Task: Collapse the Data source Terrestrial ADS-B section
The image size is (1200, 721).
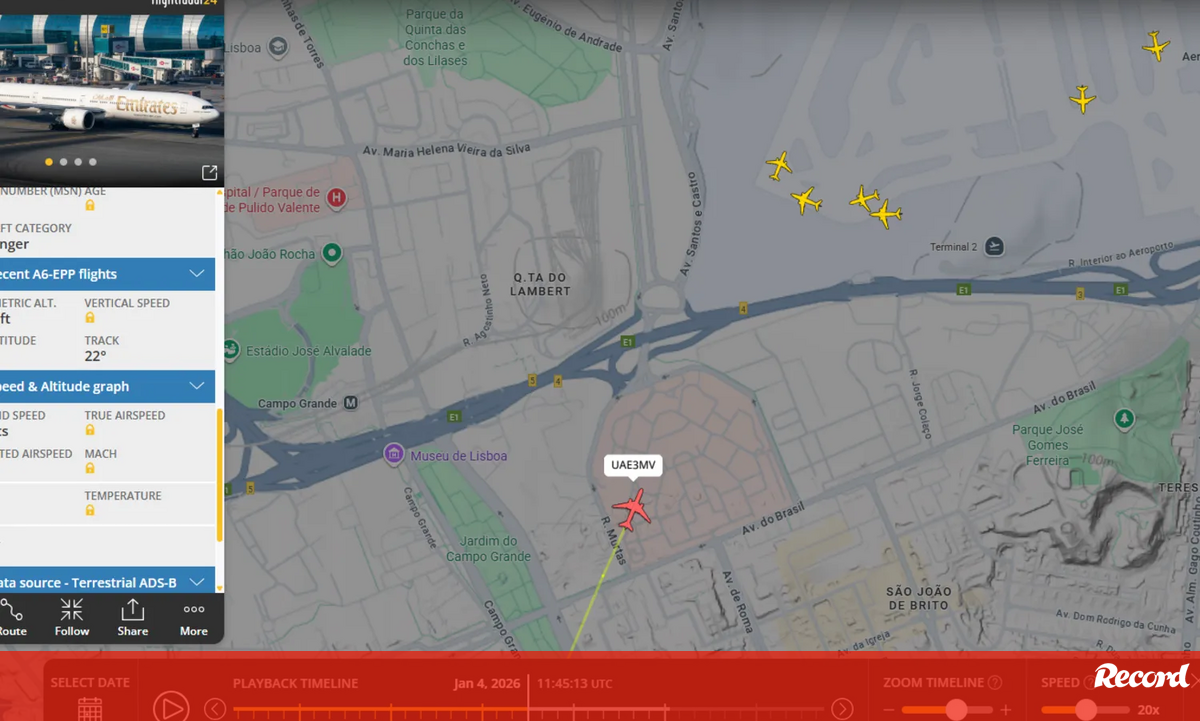Action: point(197,582)
